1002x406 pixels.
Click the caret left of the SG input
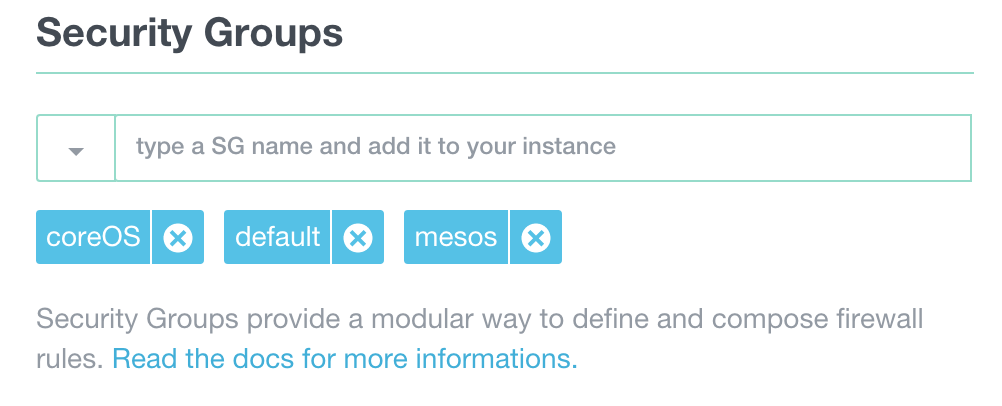click(76, 149)
